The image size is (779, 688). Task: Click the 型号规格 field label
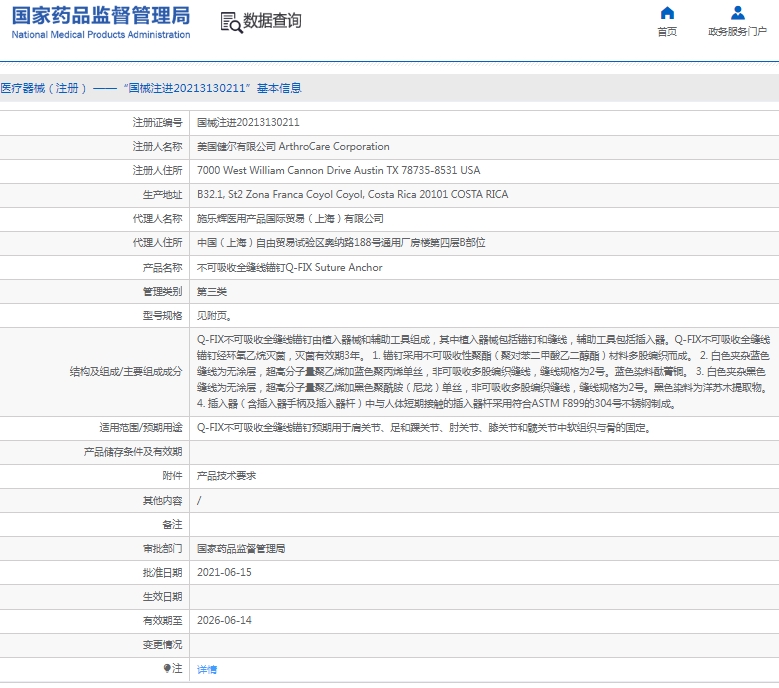(x=162, y=315)
